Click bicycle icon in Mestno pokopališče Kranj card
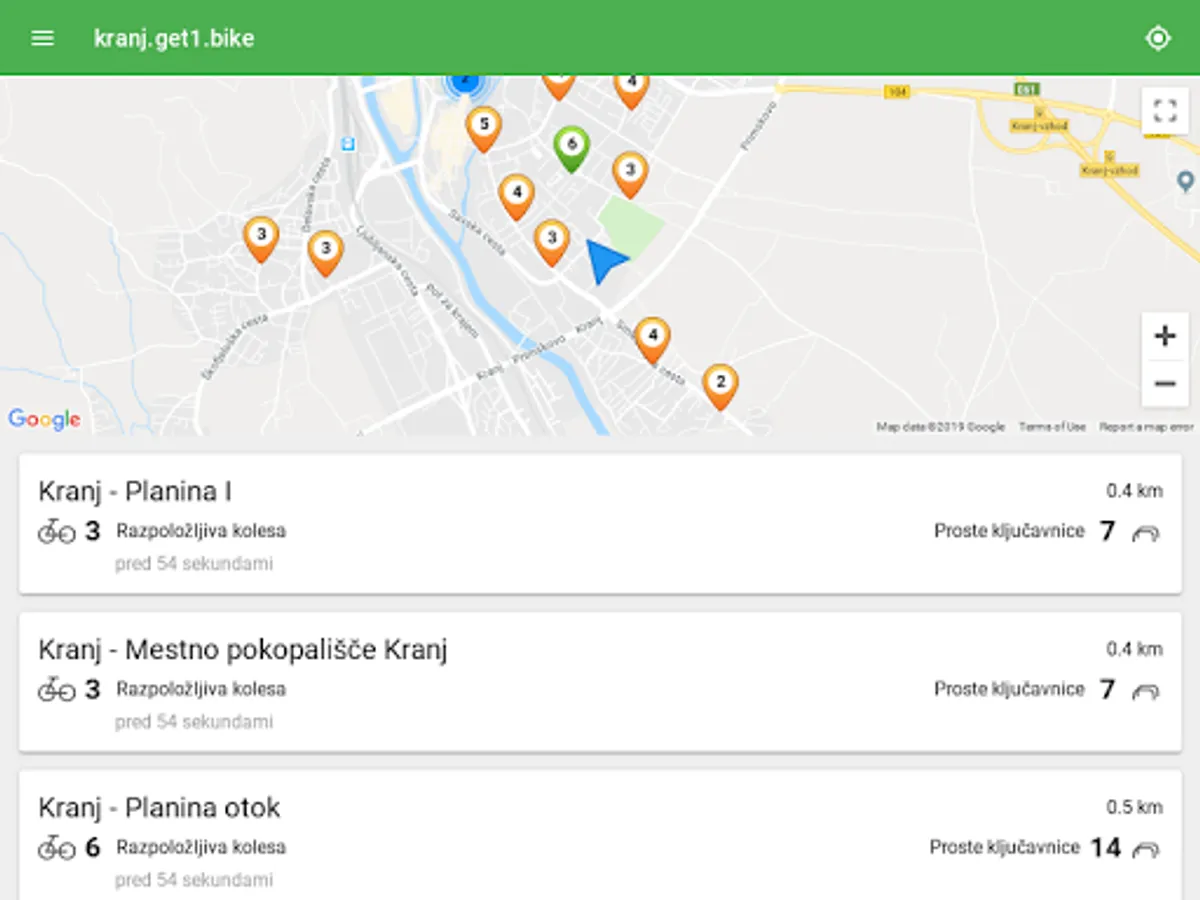This screenshot has height=900, width=1200. click(57, 690)
